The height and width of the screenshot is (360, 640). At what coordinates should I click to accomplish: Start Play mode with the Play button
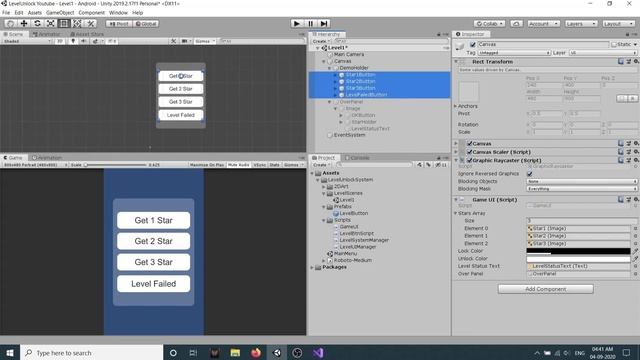[297, 24]
